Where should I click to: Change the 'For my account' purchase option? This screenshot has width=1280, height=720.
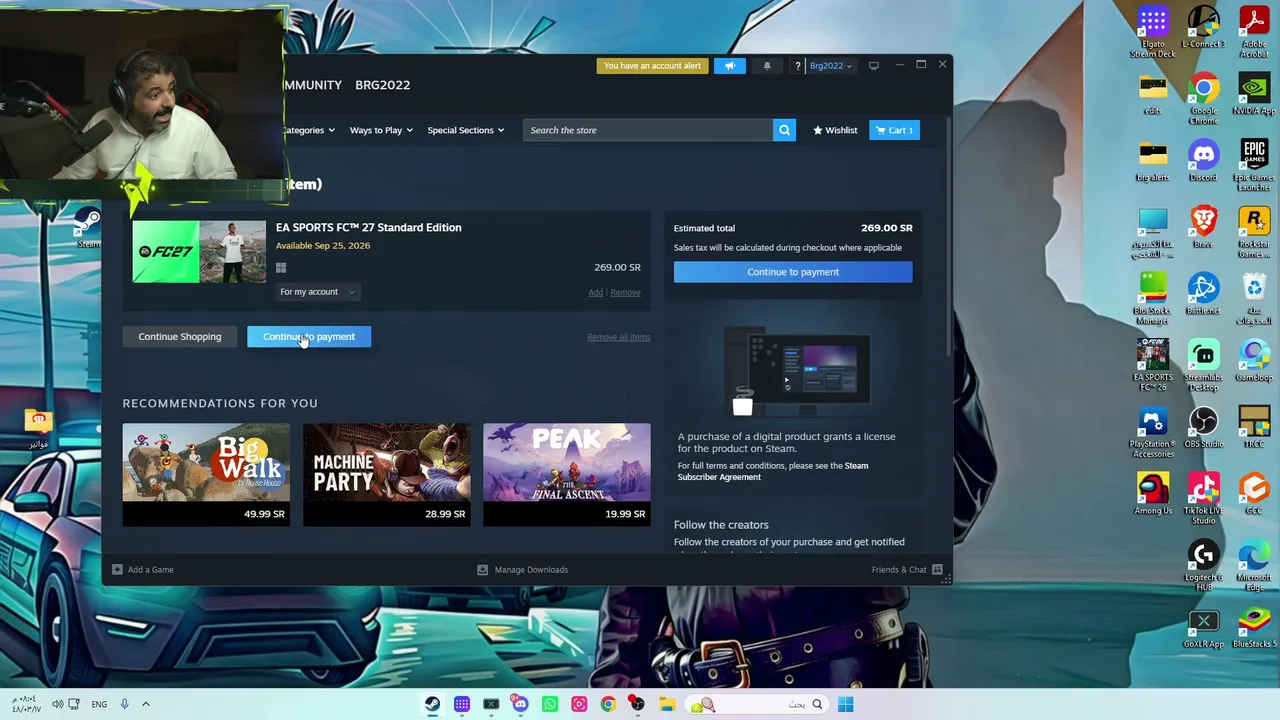coord(317,292)
